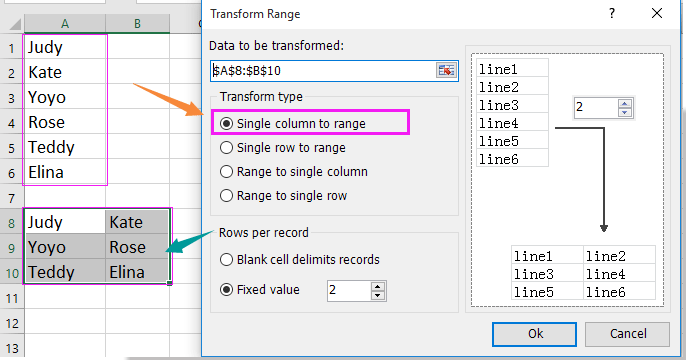Click cell A9 containing Yoyo
Image resolution: width=686 pixels, height=360 pixels.
65,247
